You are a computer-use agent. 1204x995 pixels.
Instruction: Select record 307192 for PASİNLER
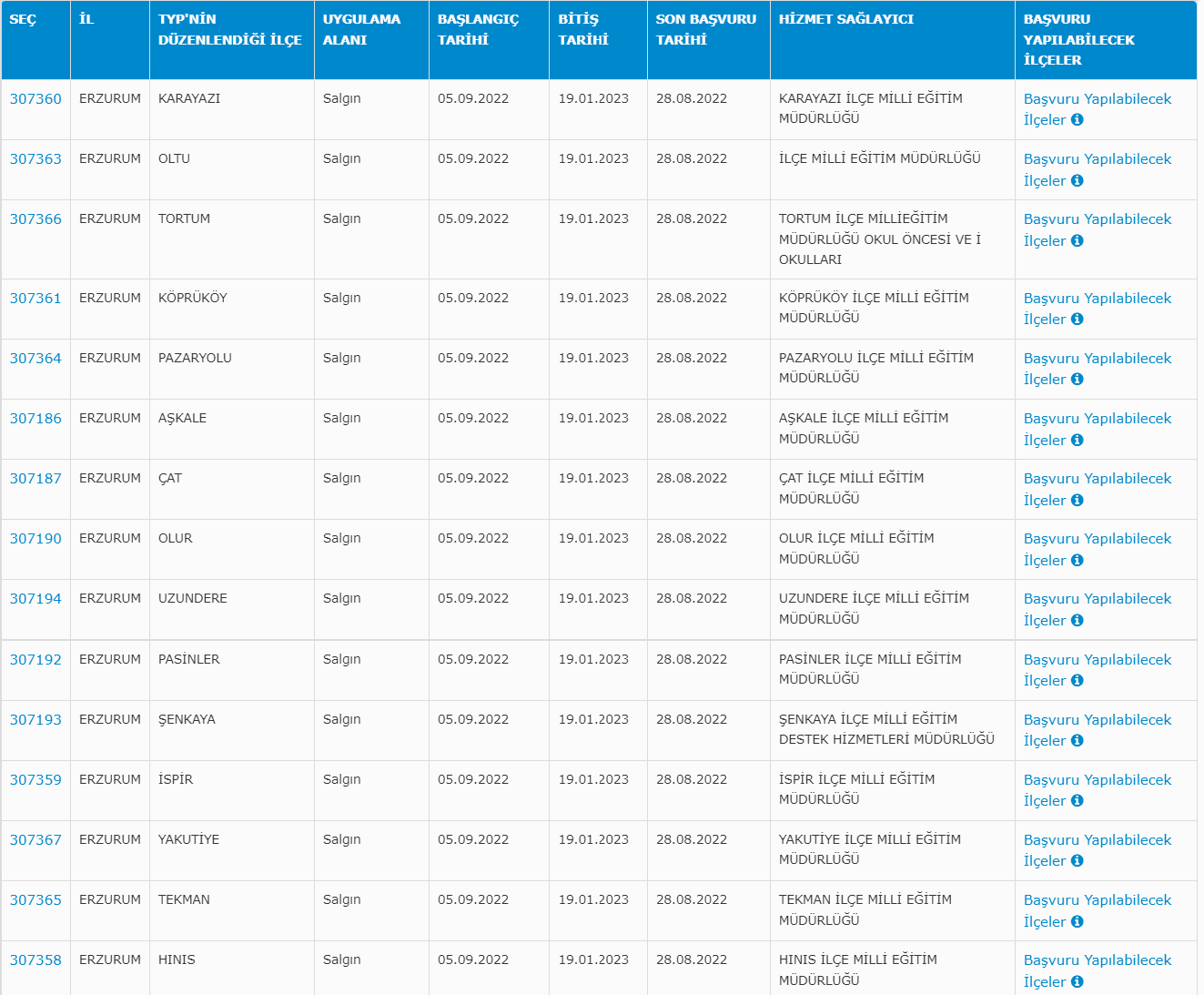point(35,660)
